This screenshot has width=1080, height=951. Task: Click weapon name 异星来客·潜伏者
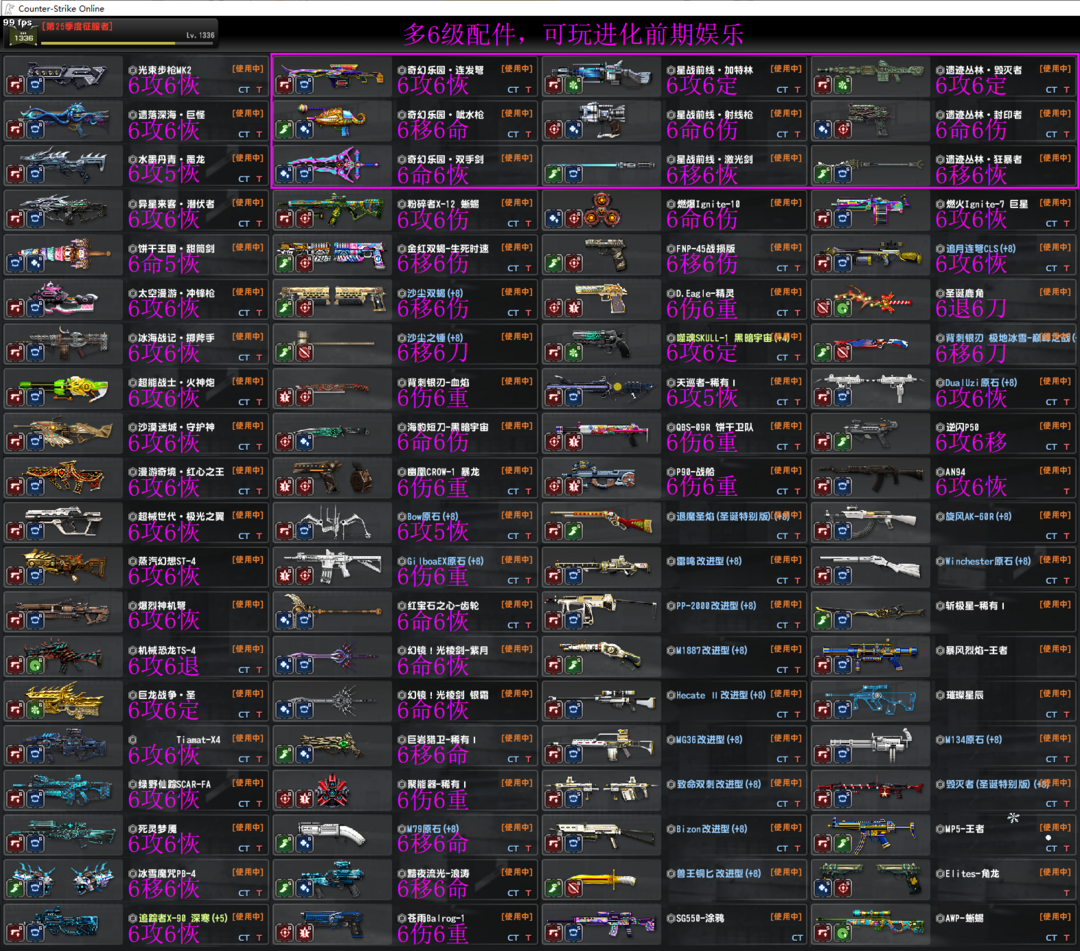176,204
